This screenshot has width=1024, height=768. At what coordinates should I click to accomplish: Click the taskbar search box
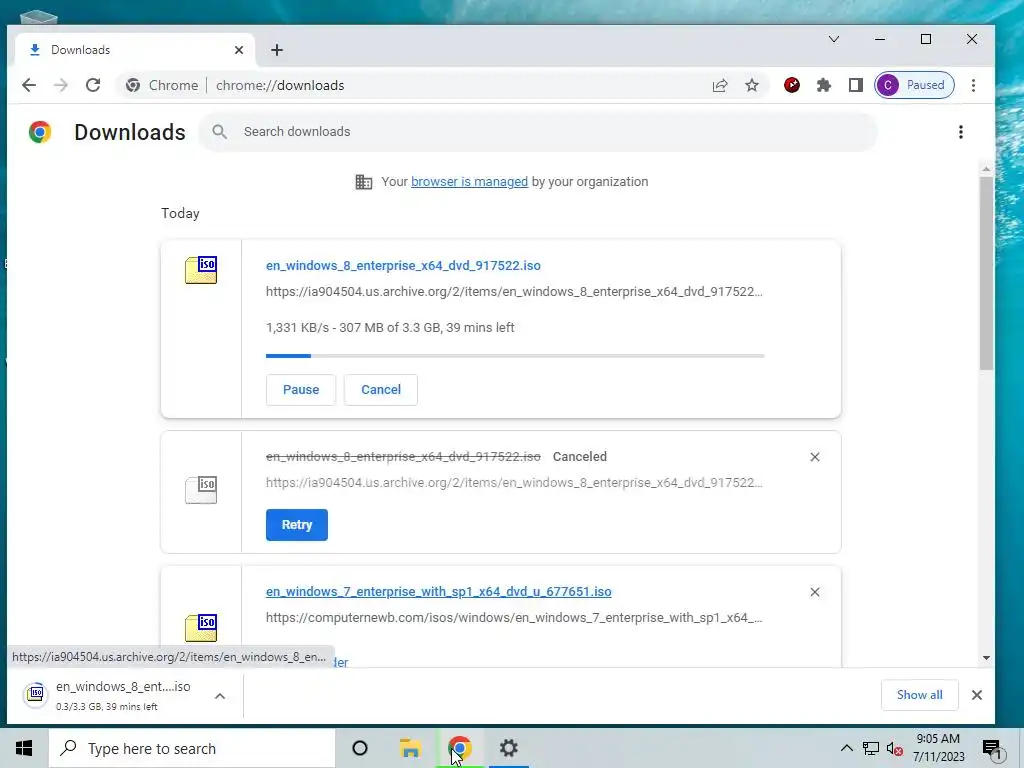(x=192, y=748)
